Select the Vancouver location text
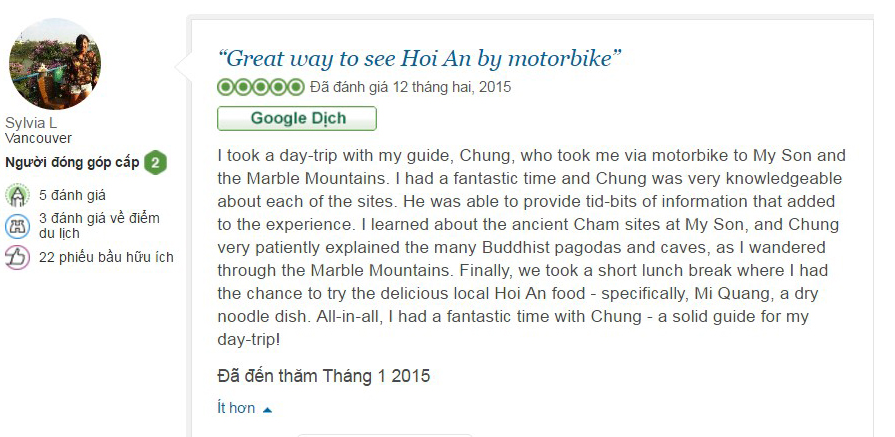895x437 pixels. [x=38, y=138]
